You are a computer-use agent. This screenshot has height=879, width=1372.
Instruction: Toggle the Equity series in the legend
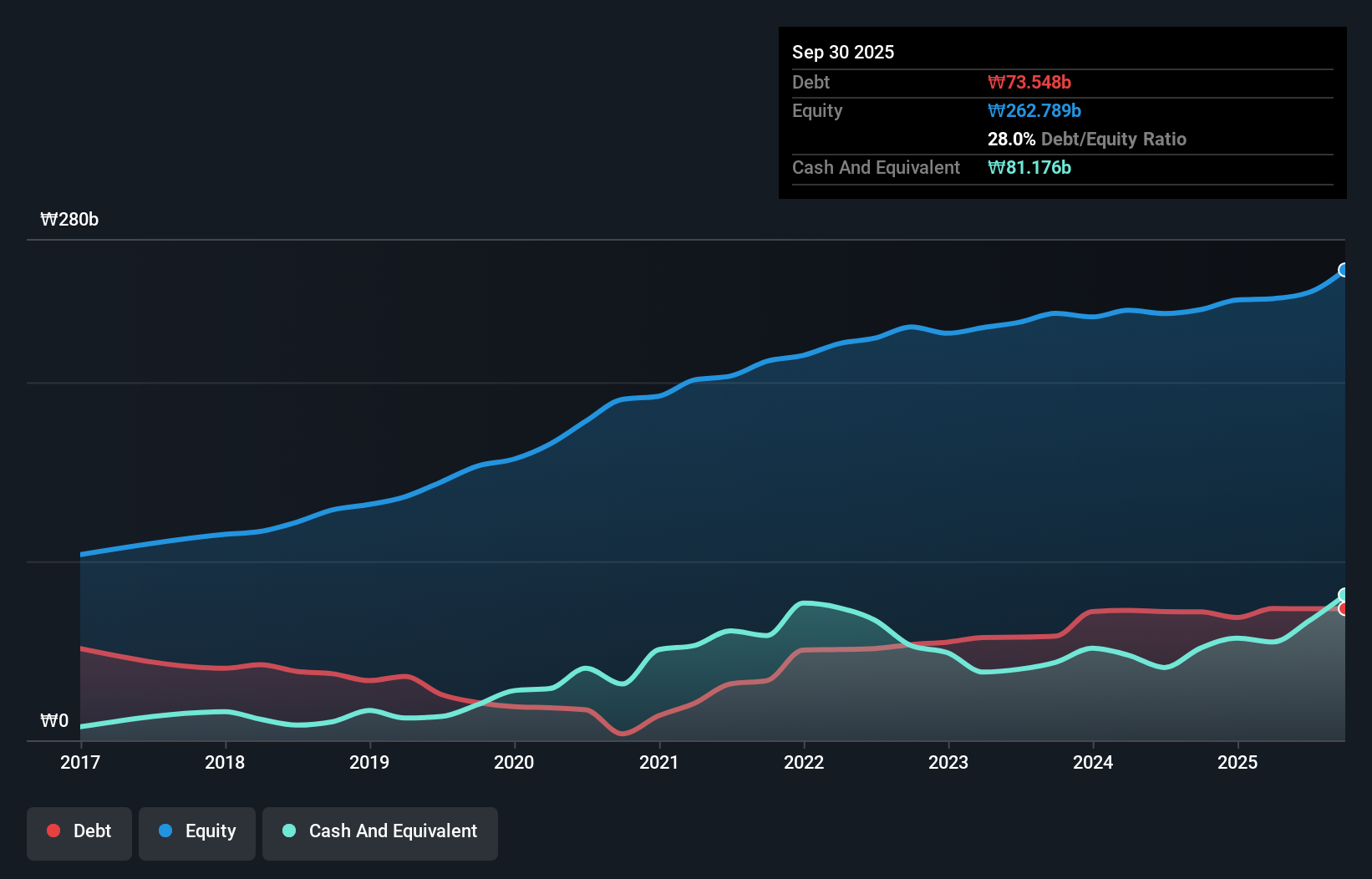197,831
